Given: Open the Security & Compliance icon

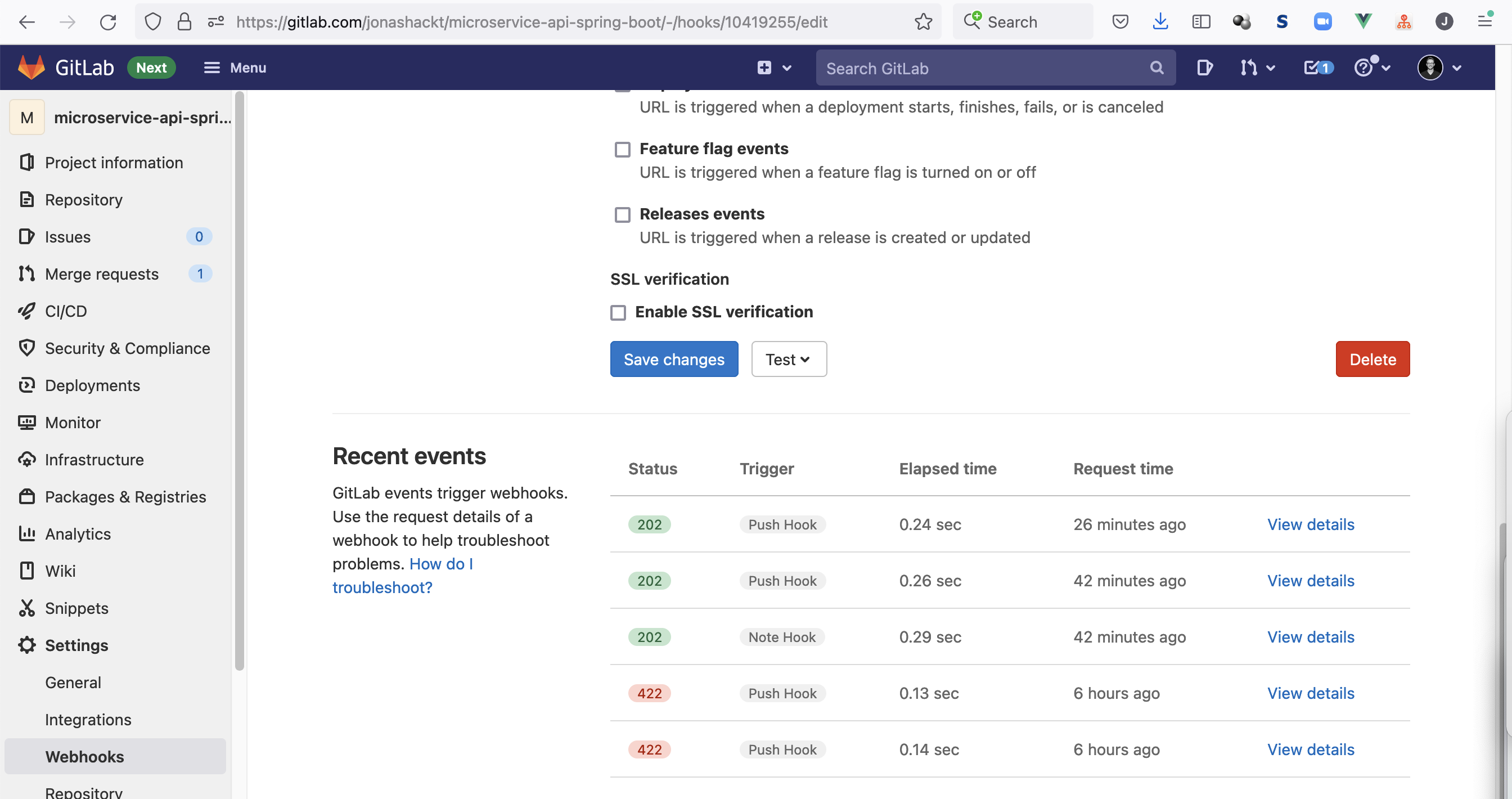Looking at the screenshot, I should click(27, 347).
